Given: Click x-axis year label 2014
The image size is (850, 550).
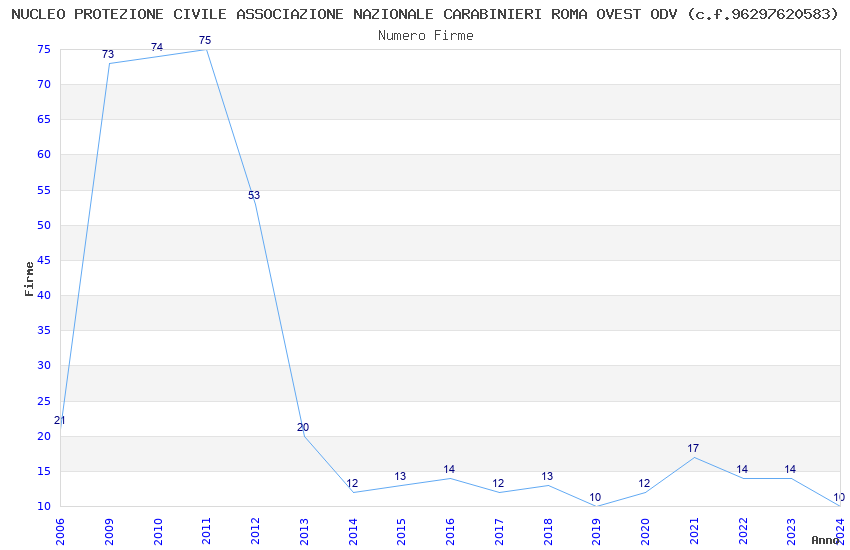Looking at the screenshot, I should [353, 531].
